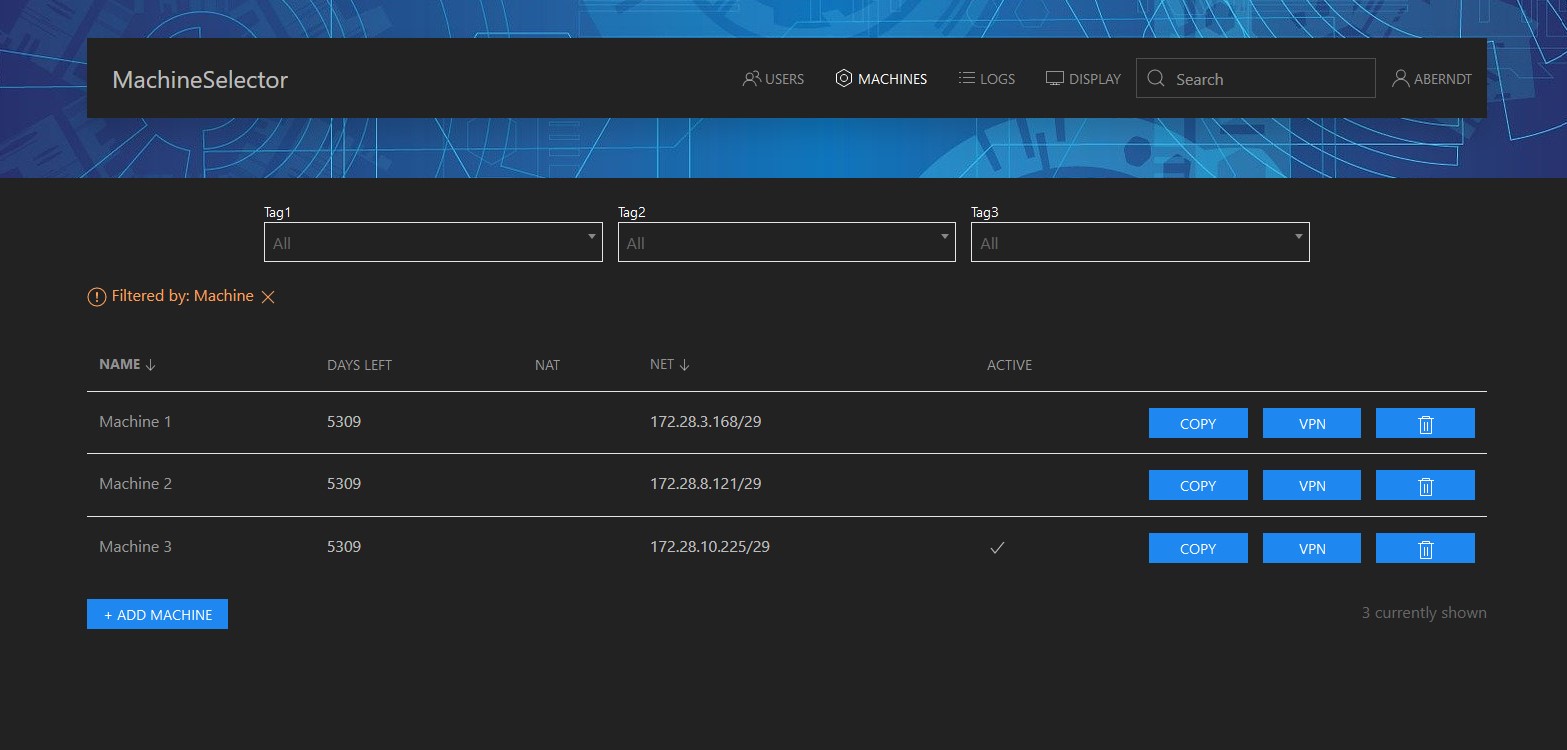
Task: Connect VPN for Machine 2
Action: click(1311, 486)
